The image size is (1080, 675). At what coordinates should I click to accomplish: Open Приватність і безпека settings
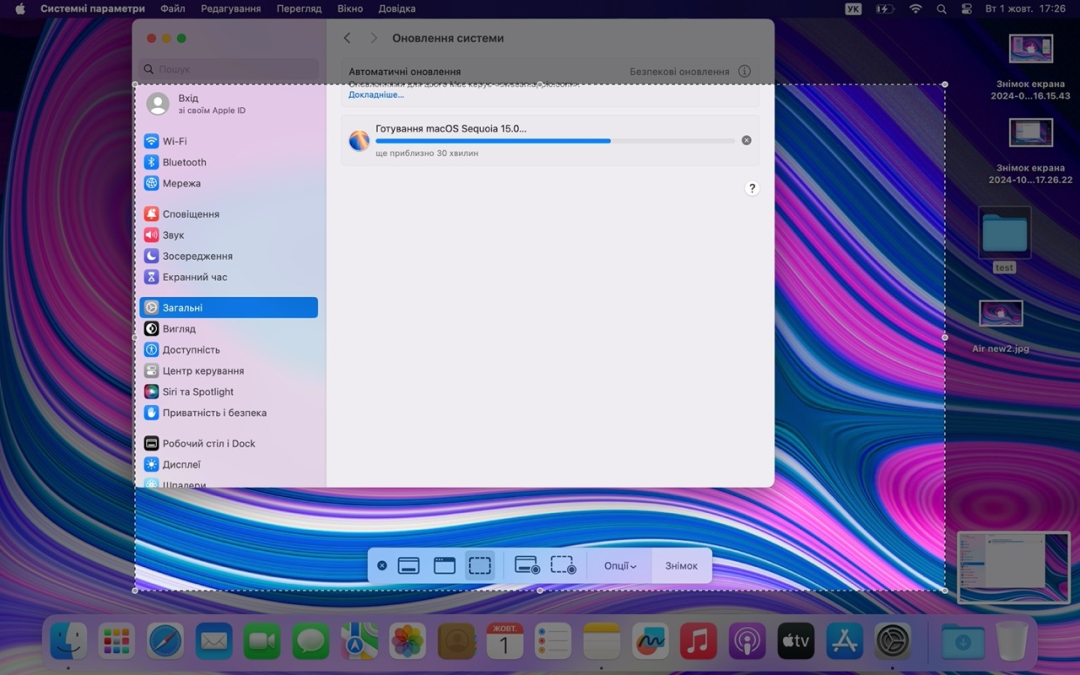(229, 413)
